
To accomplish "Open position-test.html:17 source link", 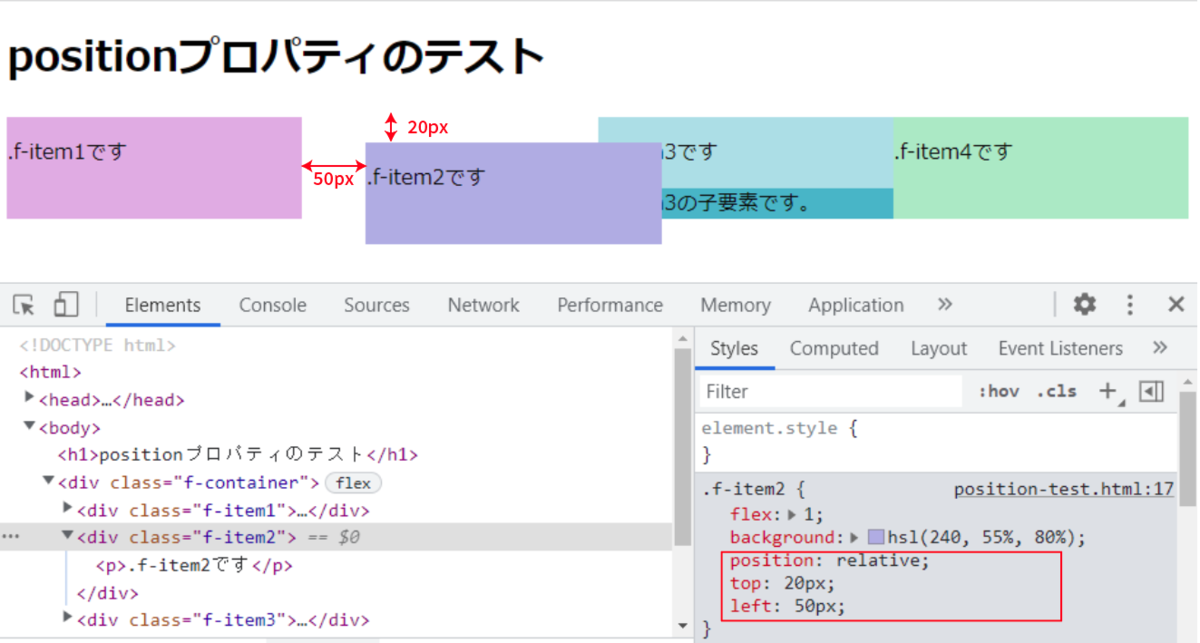I will point(1063,489).
